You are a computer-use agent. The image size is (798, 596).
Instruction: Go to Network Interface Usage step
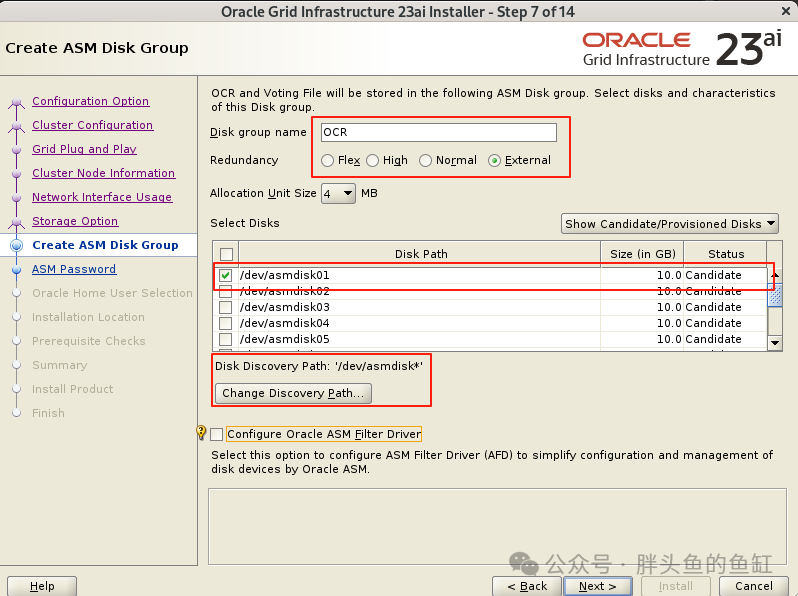[102, 197]
